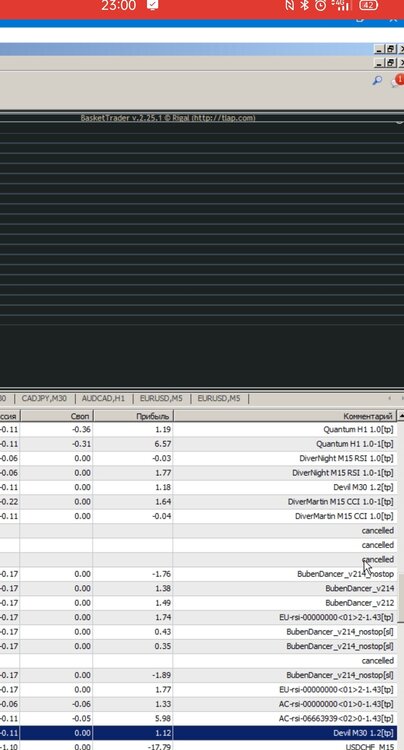Select the DiverMartin M15 CCI 1.0-1[tp] row
This screenshot has height=750, width=404.
pos(198,502)
